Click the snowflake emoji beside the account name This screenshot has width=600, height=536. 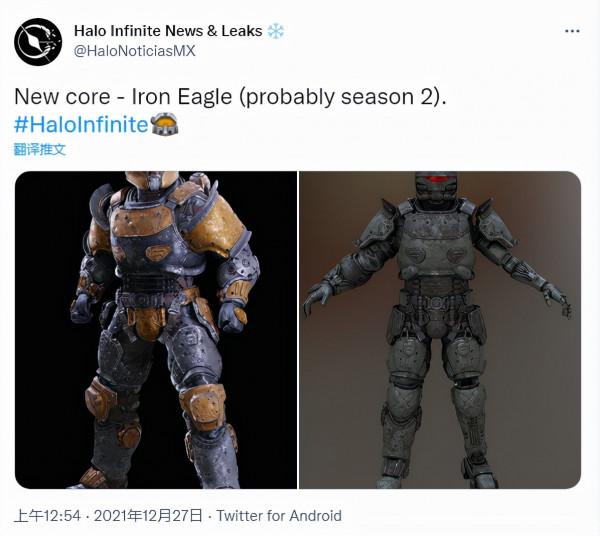pyautogui.click(x=276, y=31)
